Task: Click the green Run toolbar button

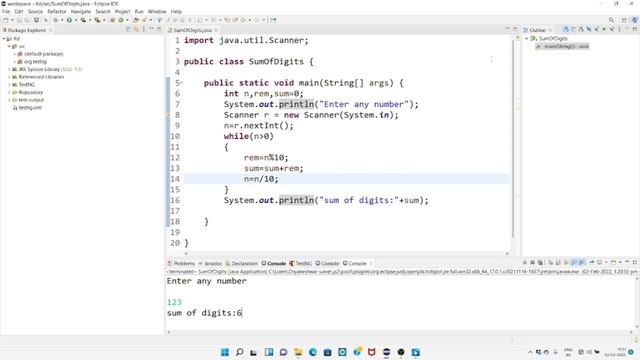Action: (x=69, y=20)
